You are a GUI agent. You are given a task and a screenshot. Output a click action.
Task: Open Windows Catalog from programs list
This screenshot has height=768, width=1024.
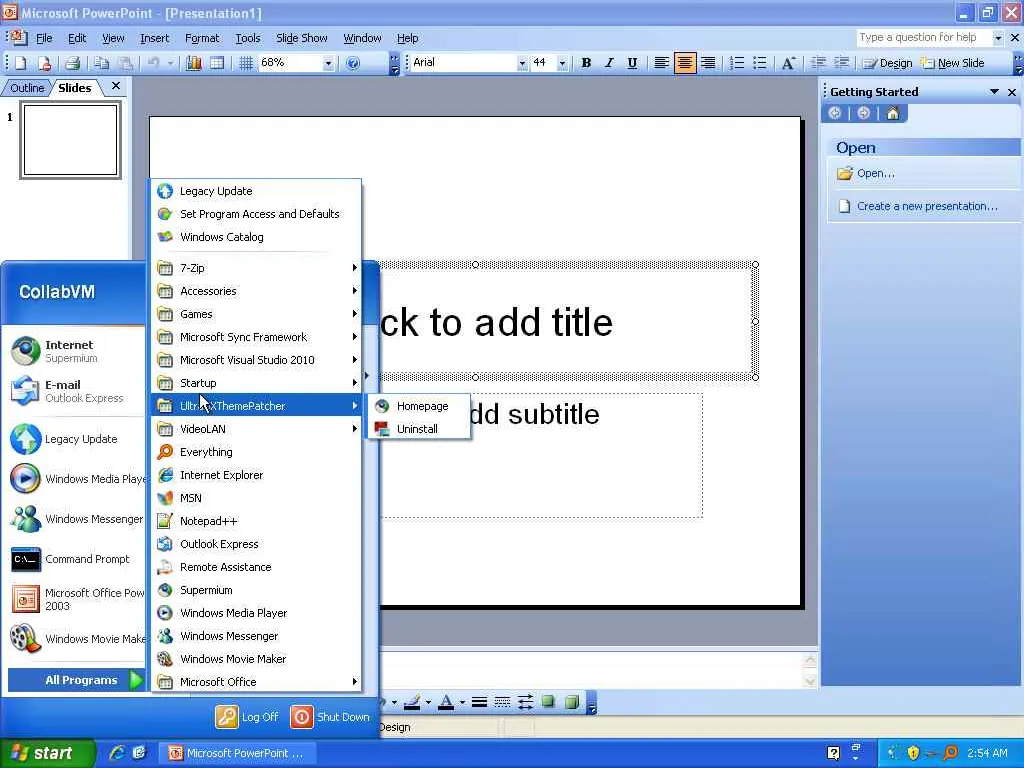(257, 237)
